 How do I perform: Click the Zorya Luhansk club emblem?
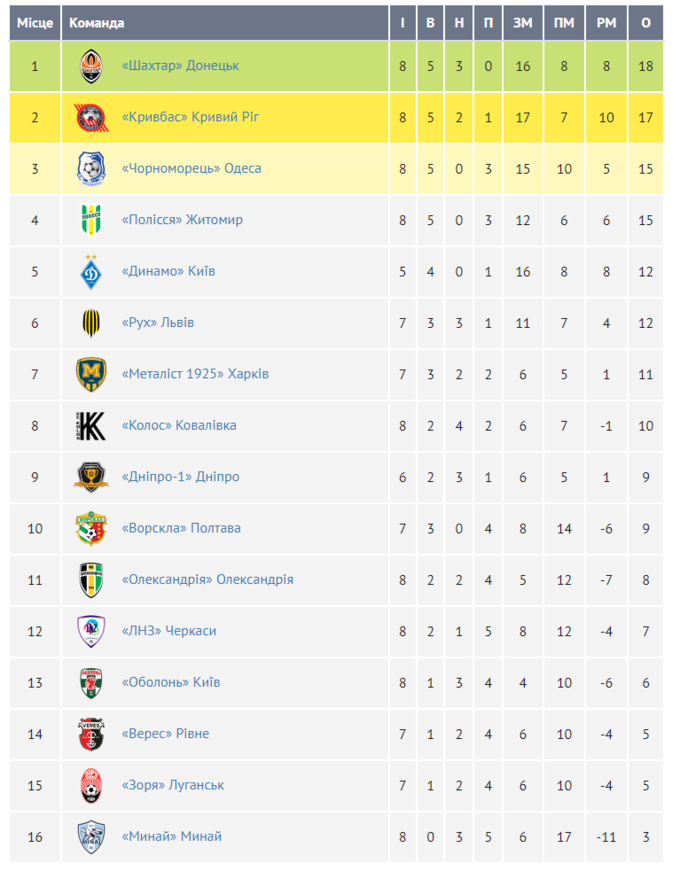pyautogui.click(x=91, y=785)
